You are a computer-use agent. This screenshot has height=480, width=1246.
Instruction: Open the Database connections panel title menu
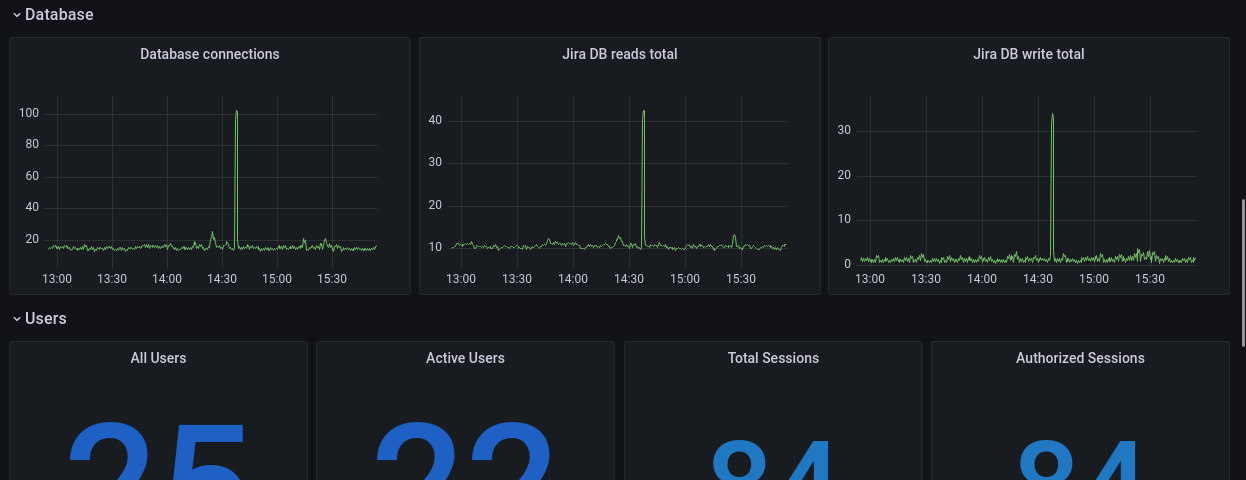[210, 54]
